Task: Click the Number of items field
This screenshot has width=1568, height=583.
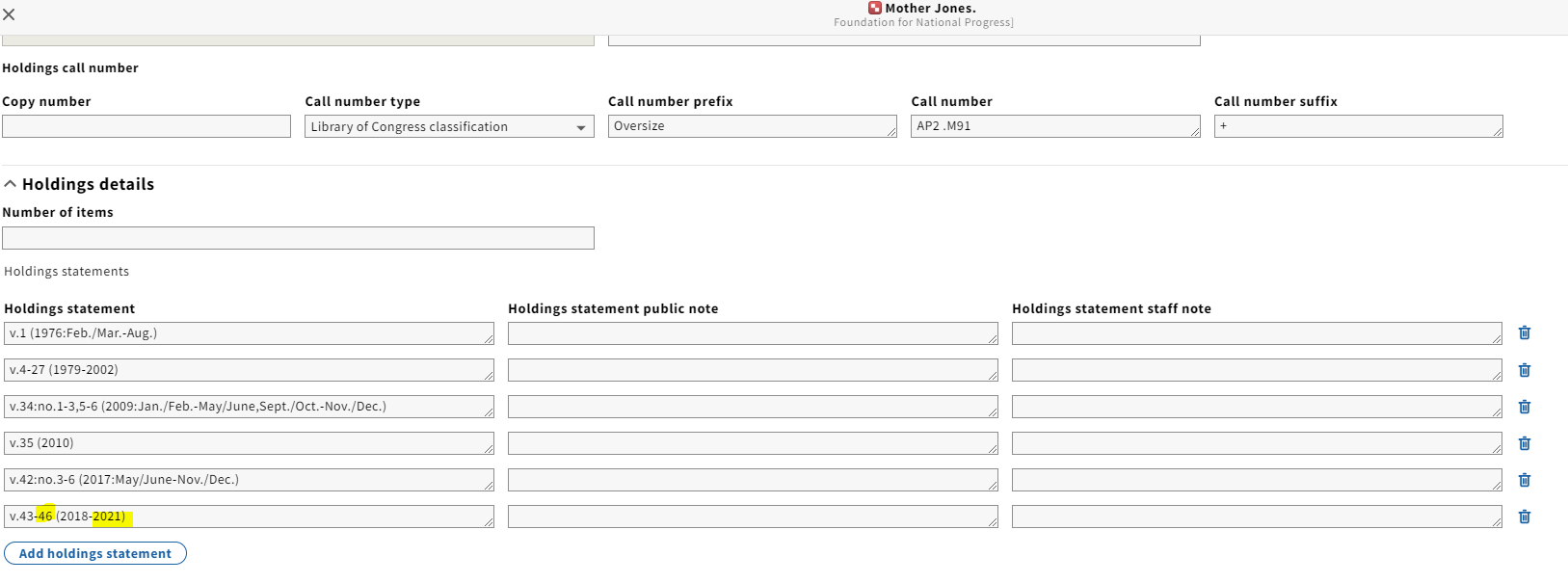Action: point(298,238)
